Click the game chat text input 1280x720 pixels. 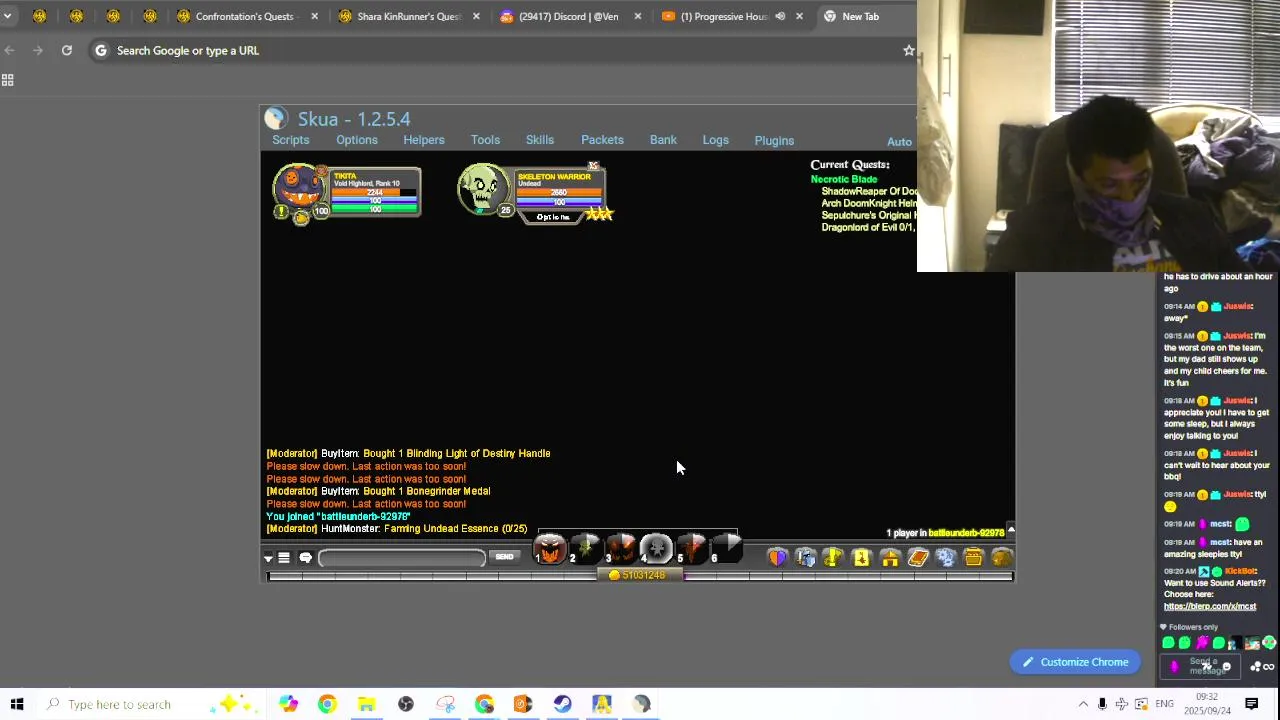coord(402,558)
